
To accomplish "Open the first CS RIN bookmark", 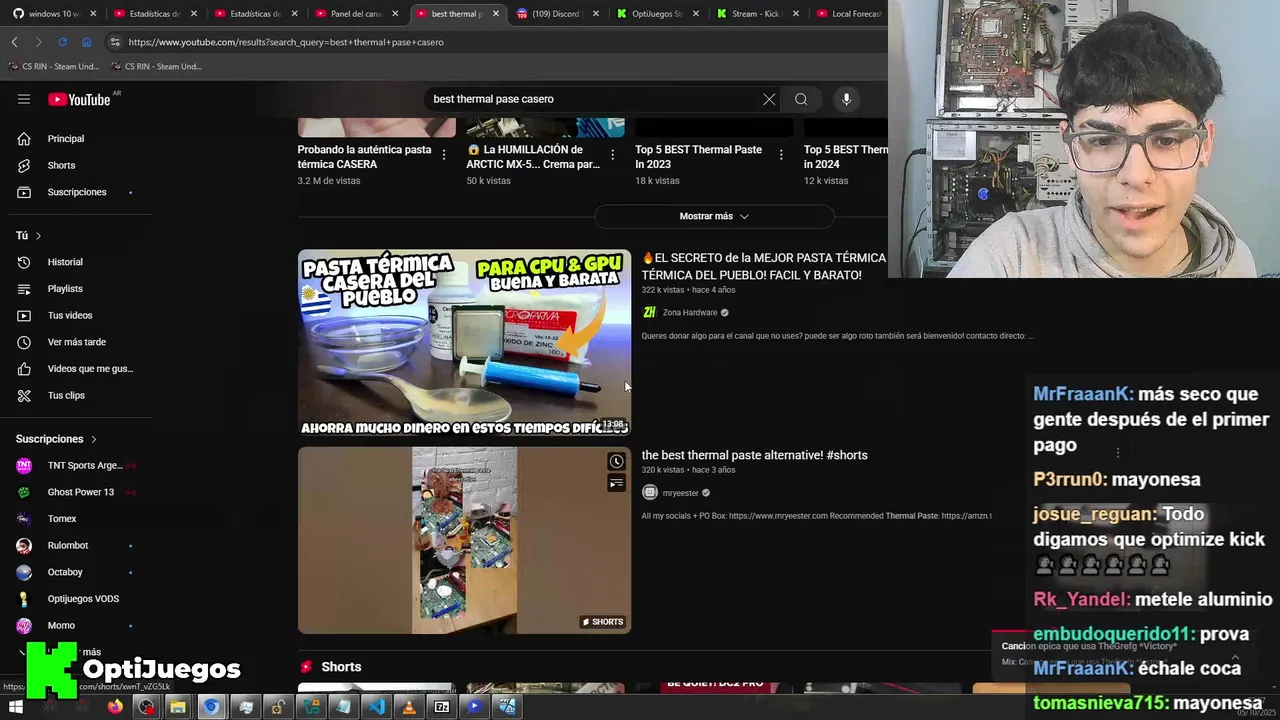I will pos(54,67).
